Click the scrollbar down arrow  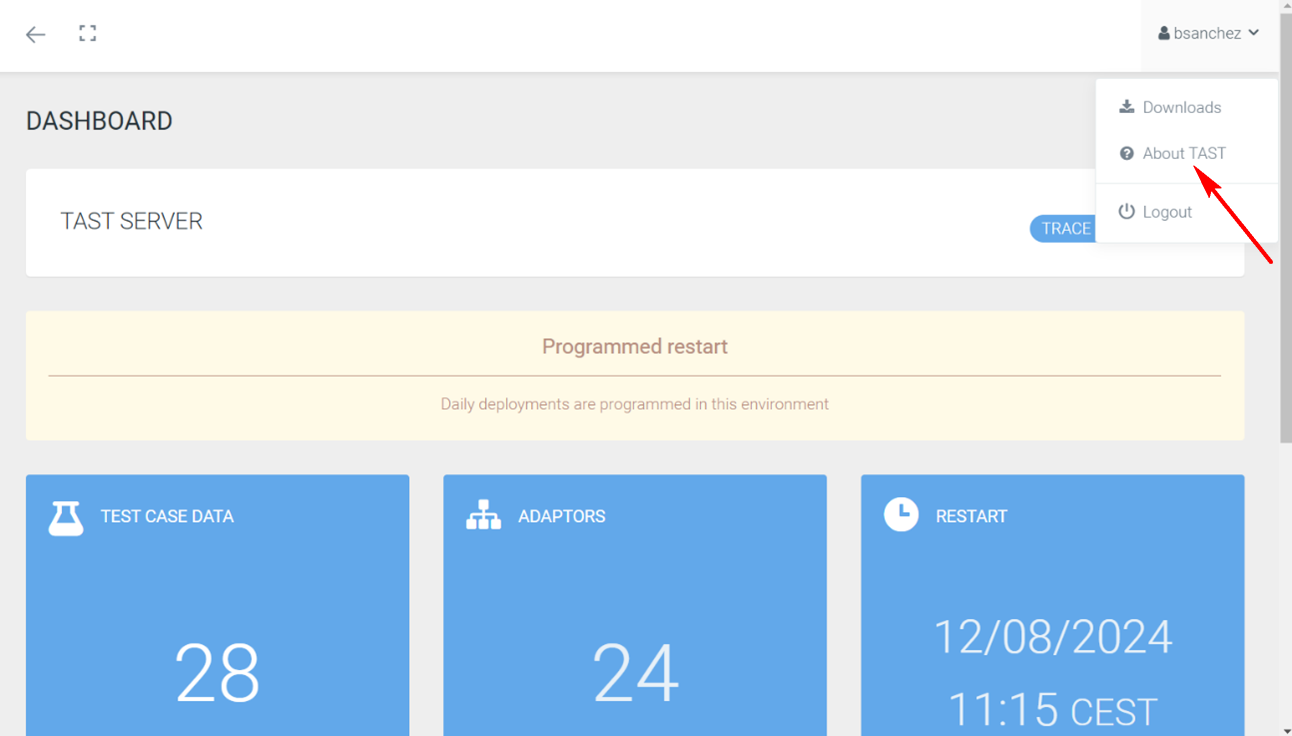(x=1285, y=729)
